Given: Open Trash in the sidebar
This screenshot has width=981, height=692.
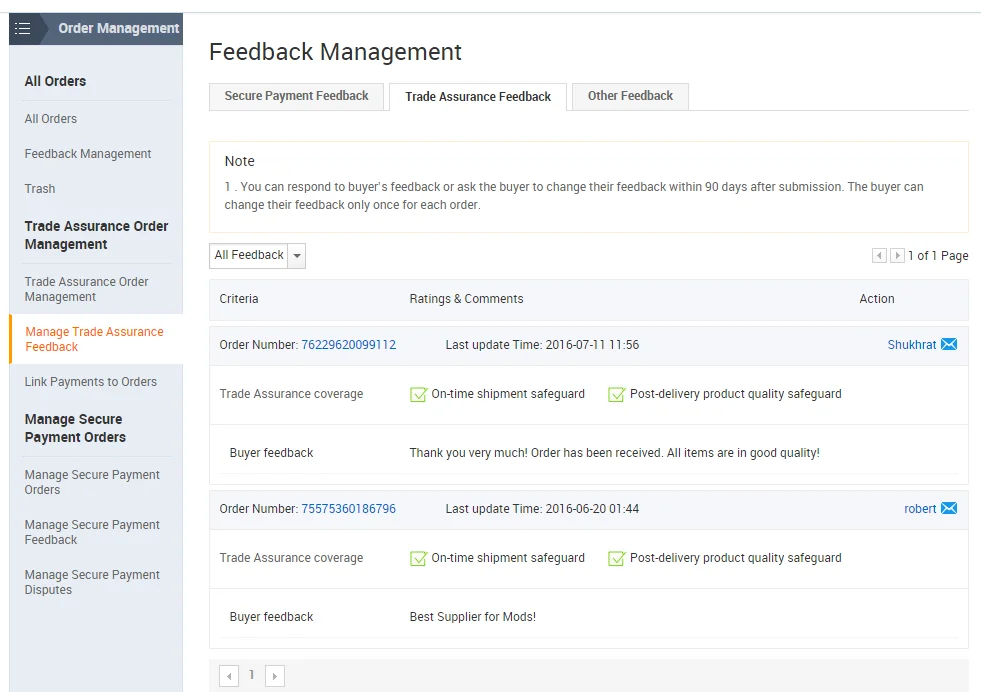Looking at the screenshot, I should pos(40,189).
